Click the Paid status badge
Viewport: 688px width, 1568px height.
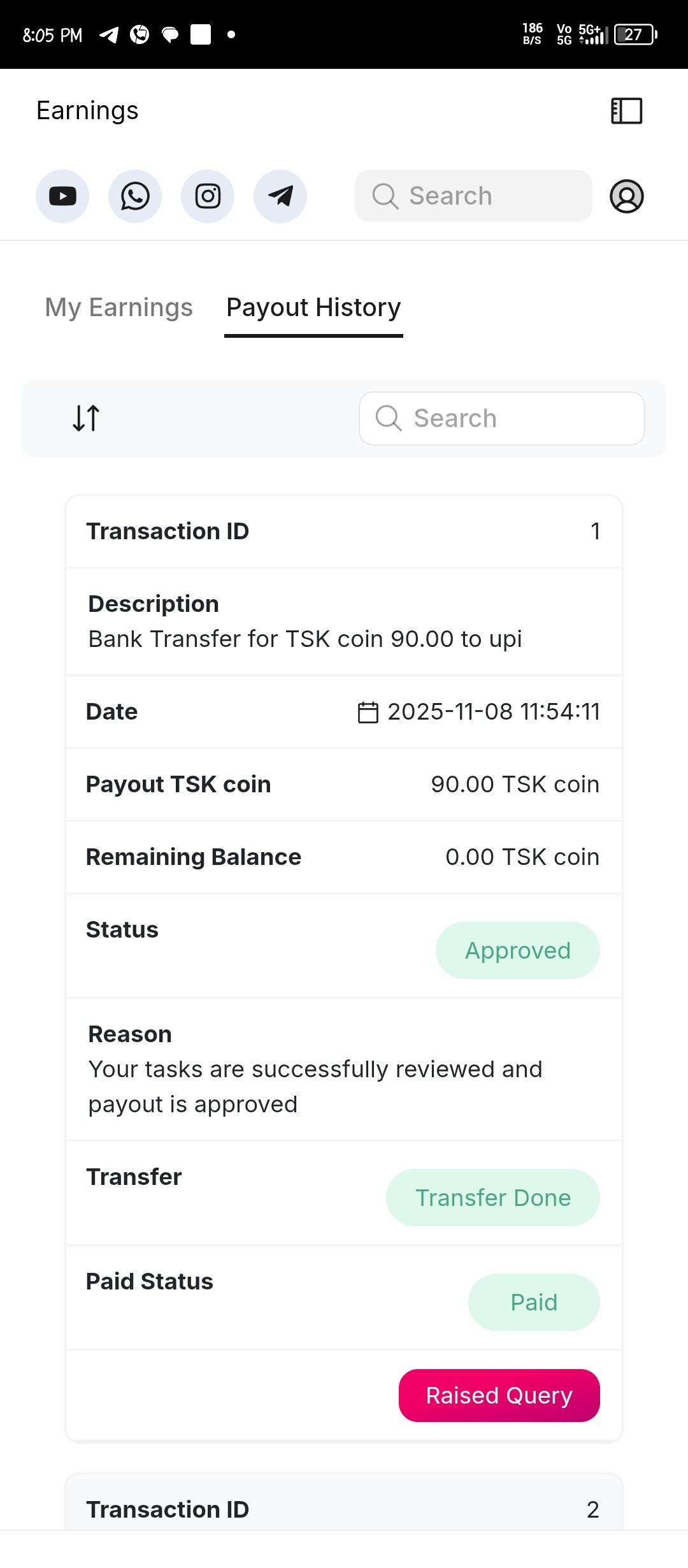(x=534, y=1302)
